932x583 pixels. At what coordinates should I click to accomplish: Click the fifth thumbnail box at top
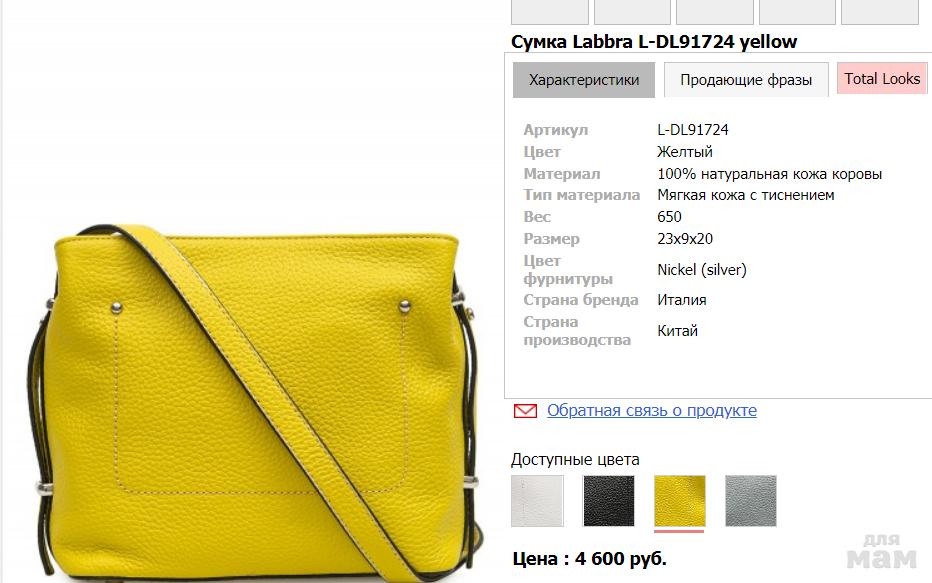click(880, 12)
